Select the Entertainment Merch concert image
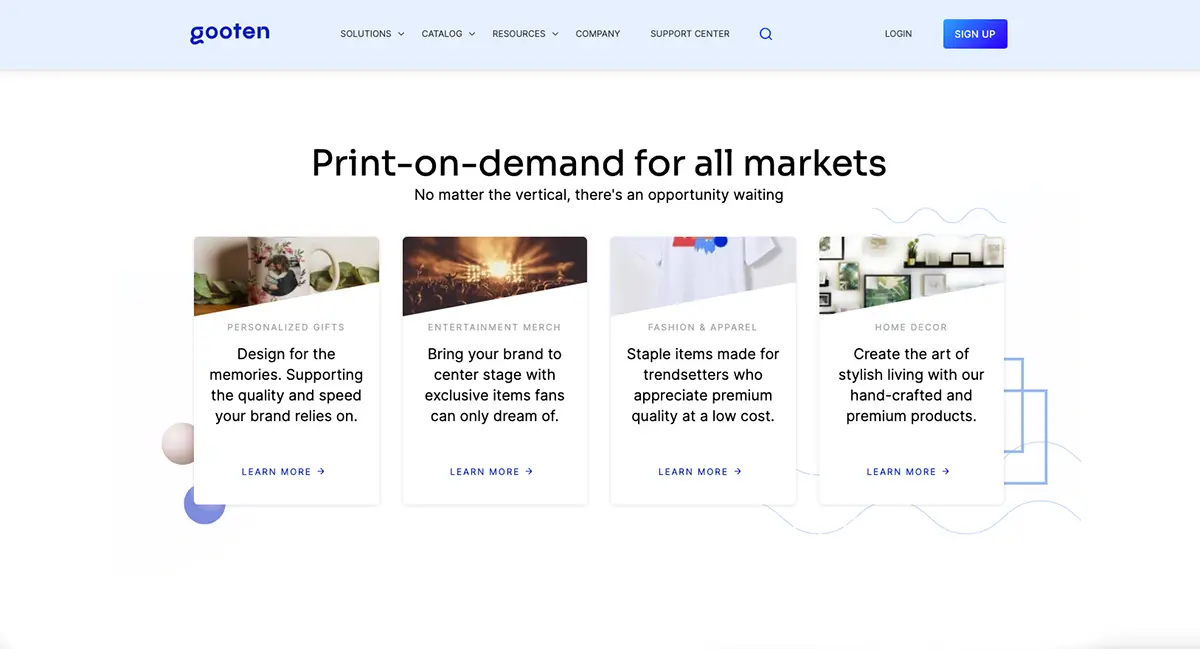Image resolution: width=1200 pixels, height=649 pixels. coord(494,268)
